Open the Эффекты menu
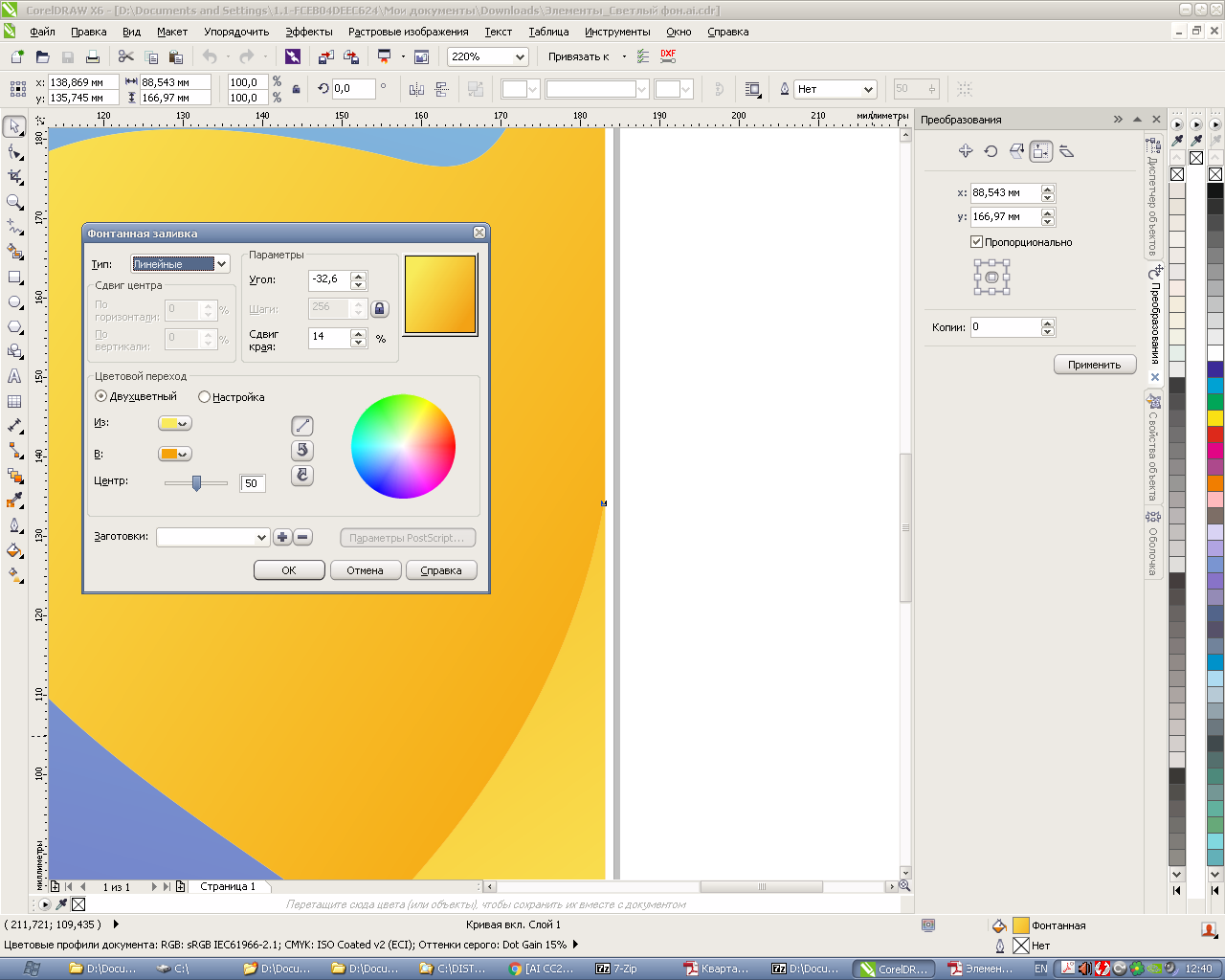Screen dimensions: 1225x980 click(x=309, y=32)
